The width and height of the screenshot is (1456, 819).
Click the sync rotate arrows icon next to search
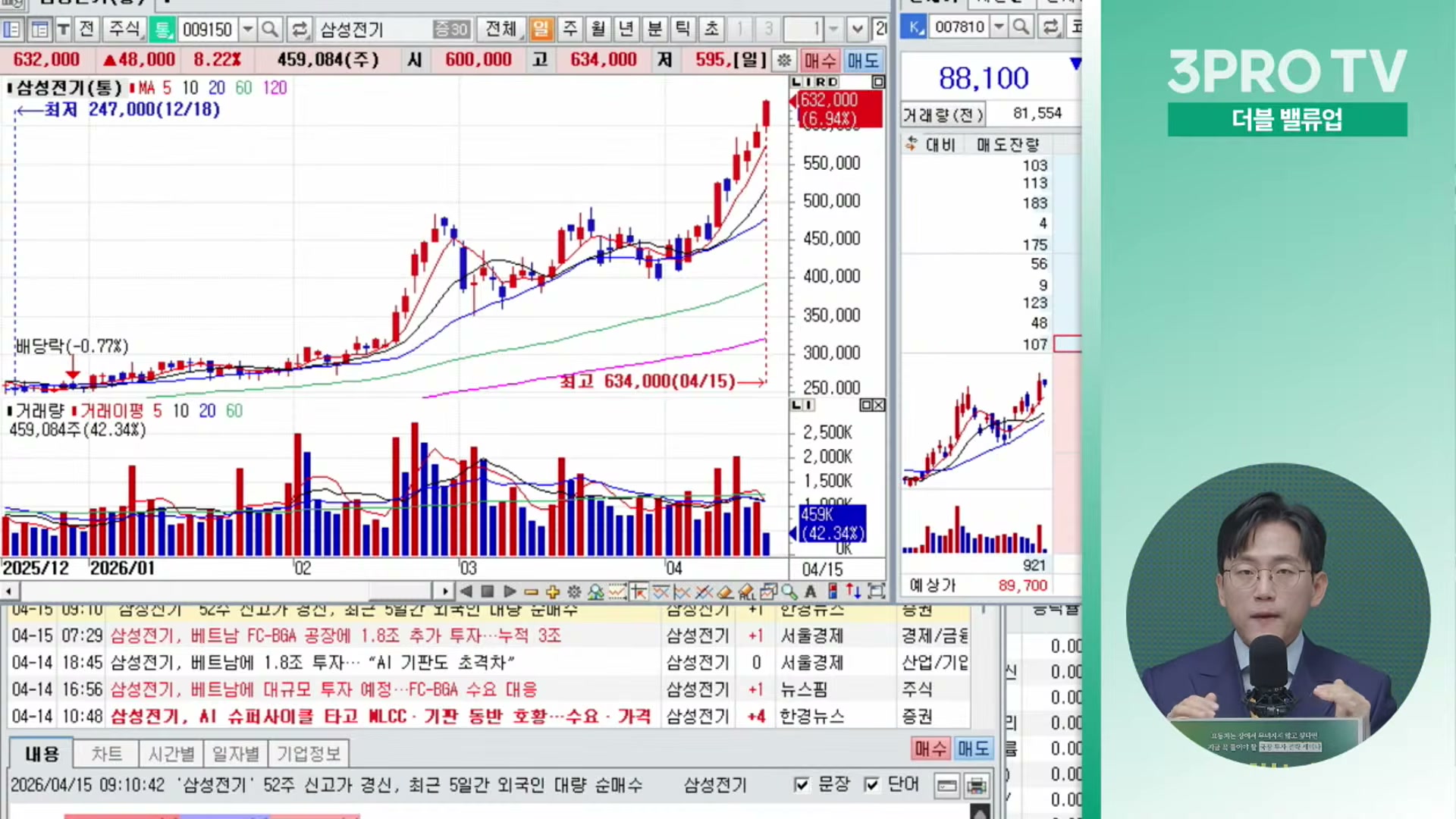299,30
